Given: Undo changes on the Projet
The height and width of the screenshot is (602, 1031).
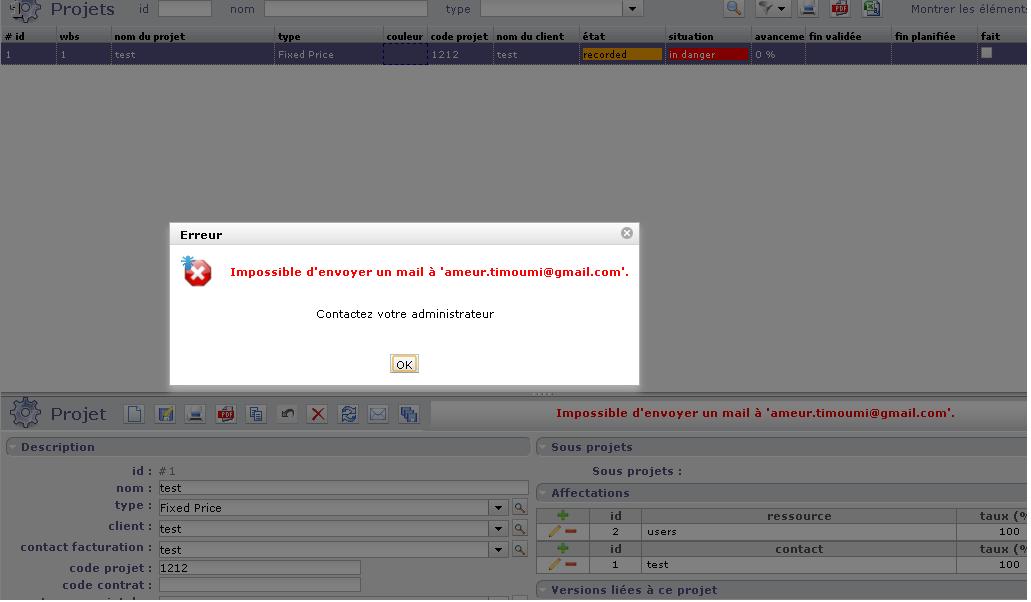Looking at the screenshot, I should (x=287, y=414).
